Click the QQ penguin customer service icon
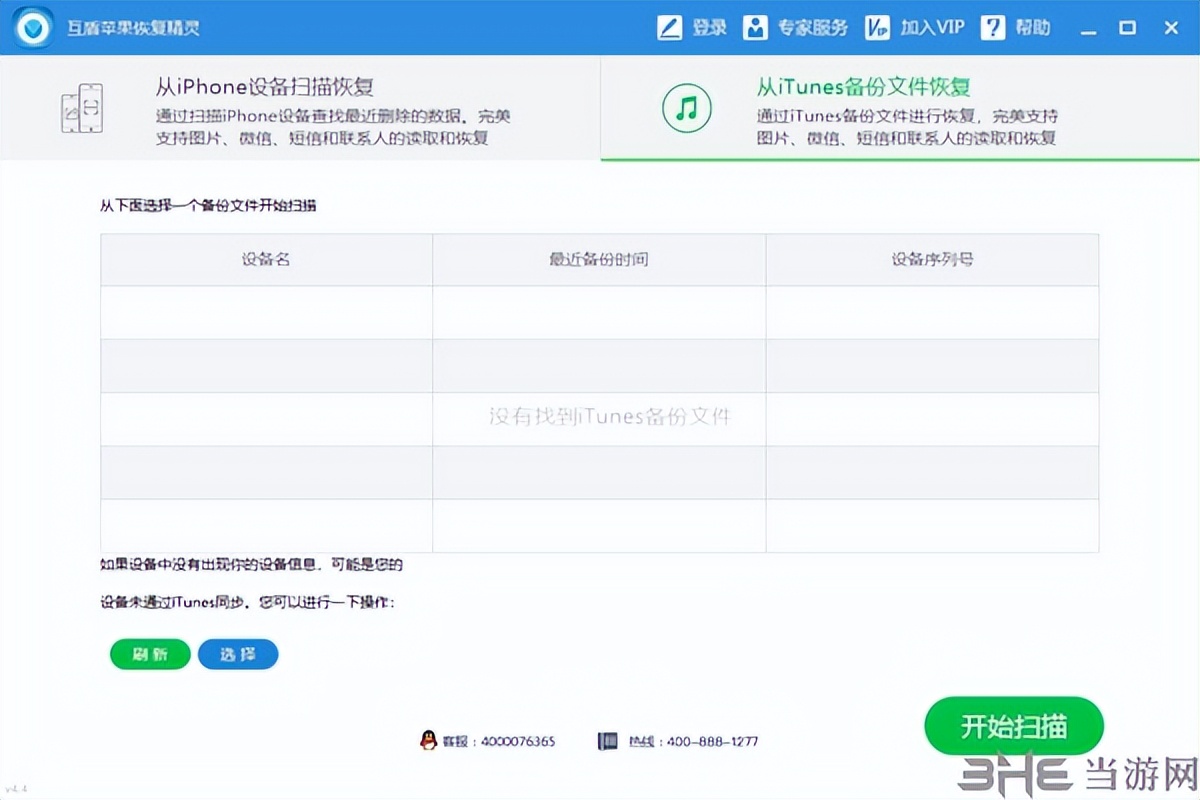1200x800 pixels. point(429,741)
